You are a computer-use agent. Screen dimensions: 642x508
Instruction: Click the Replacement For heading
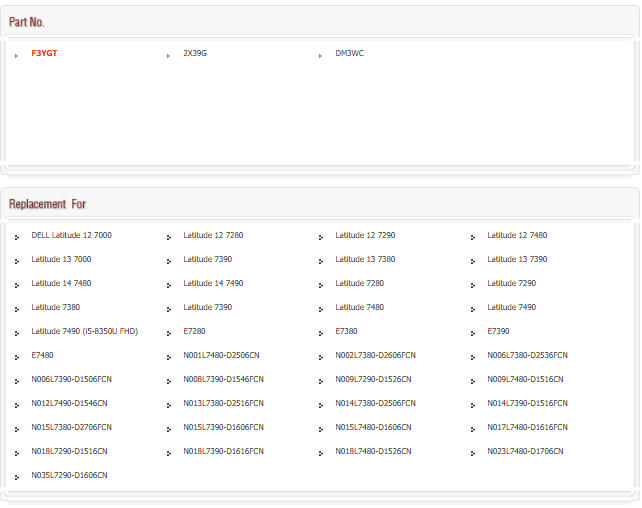tap(47, 204)
